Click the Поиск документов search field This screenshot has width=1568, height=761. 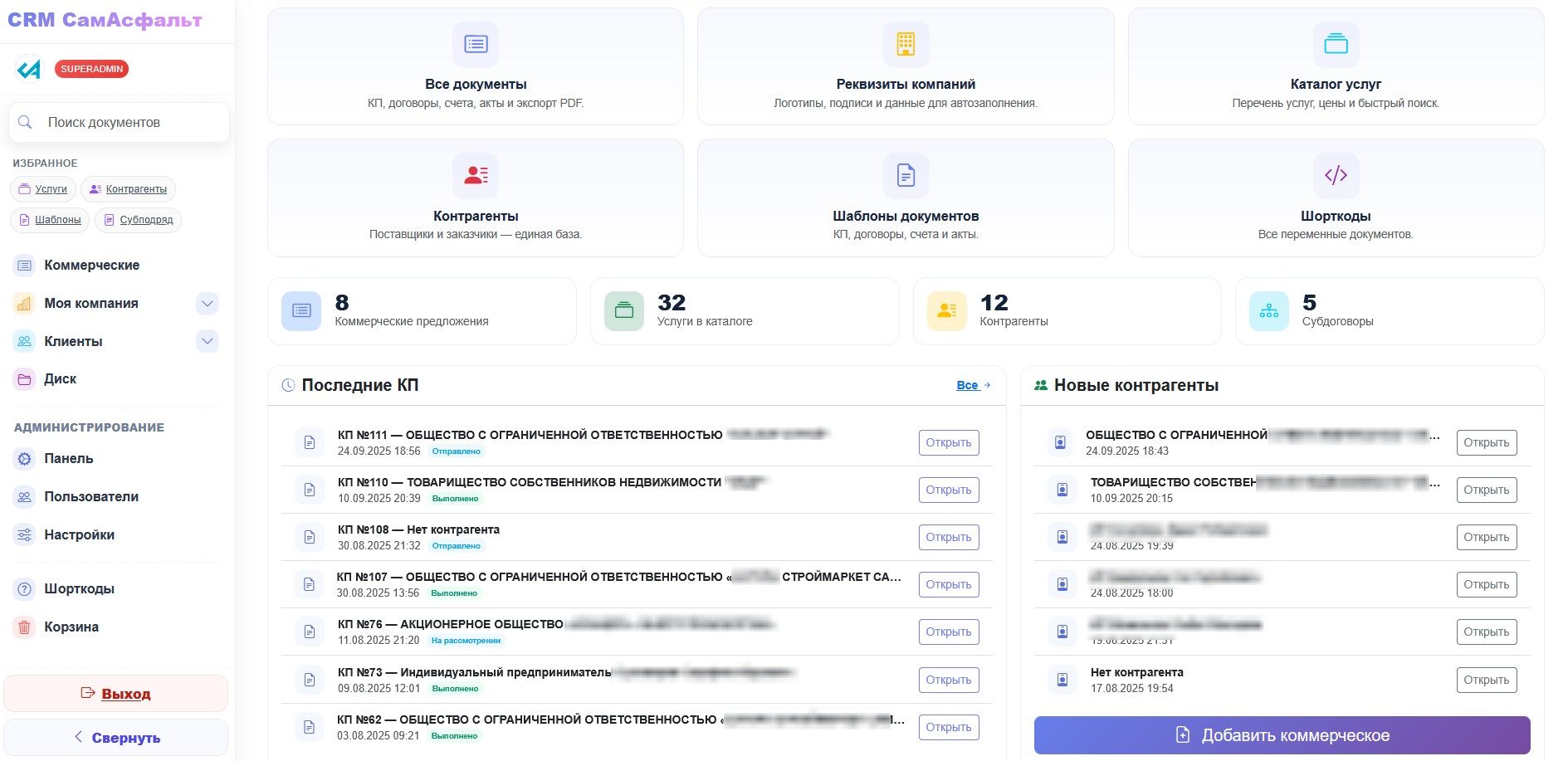pyautogui.click(x=119, y=122)
